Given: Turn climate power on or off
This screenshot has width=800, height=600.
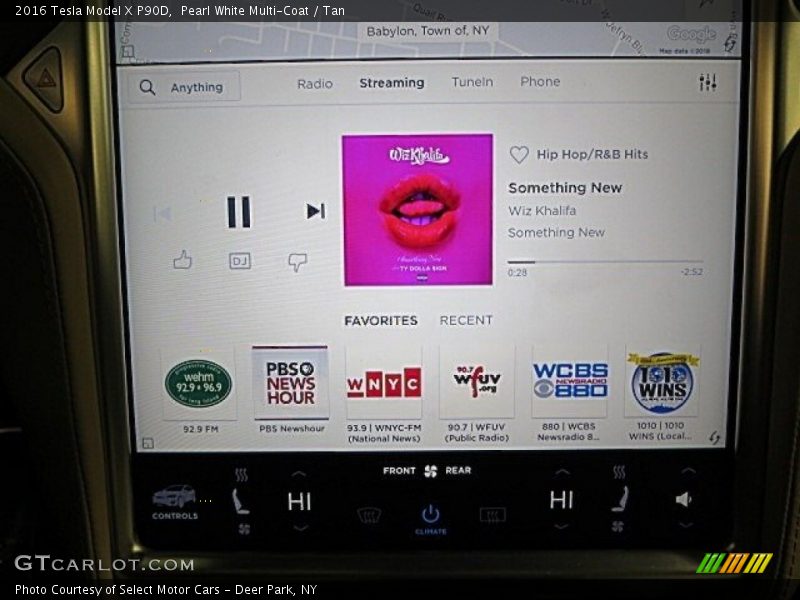Looking at the screenshot, I should click(x=431, y=518).
